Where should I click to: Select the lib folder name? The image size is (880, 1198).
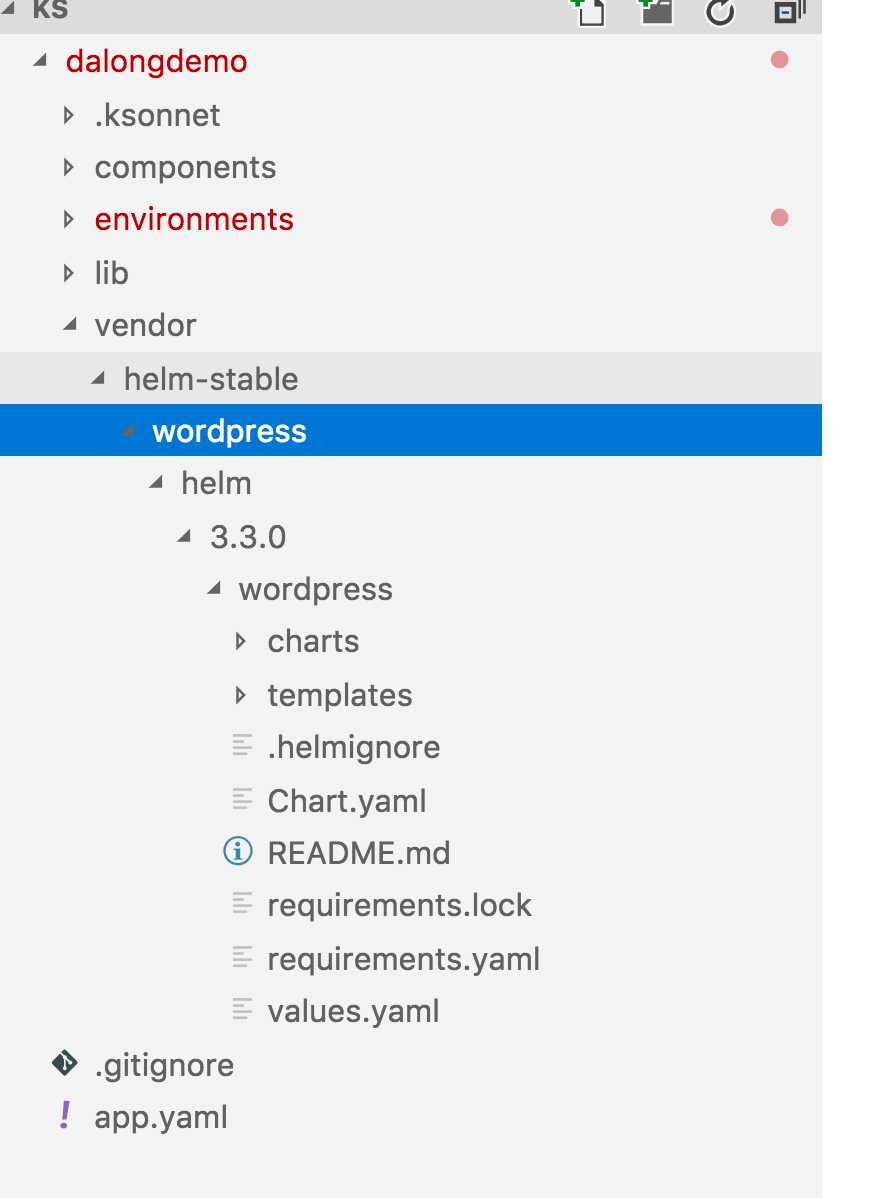point(112,273)
